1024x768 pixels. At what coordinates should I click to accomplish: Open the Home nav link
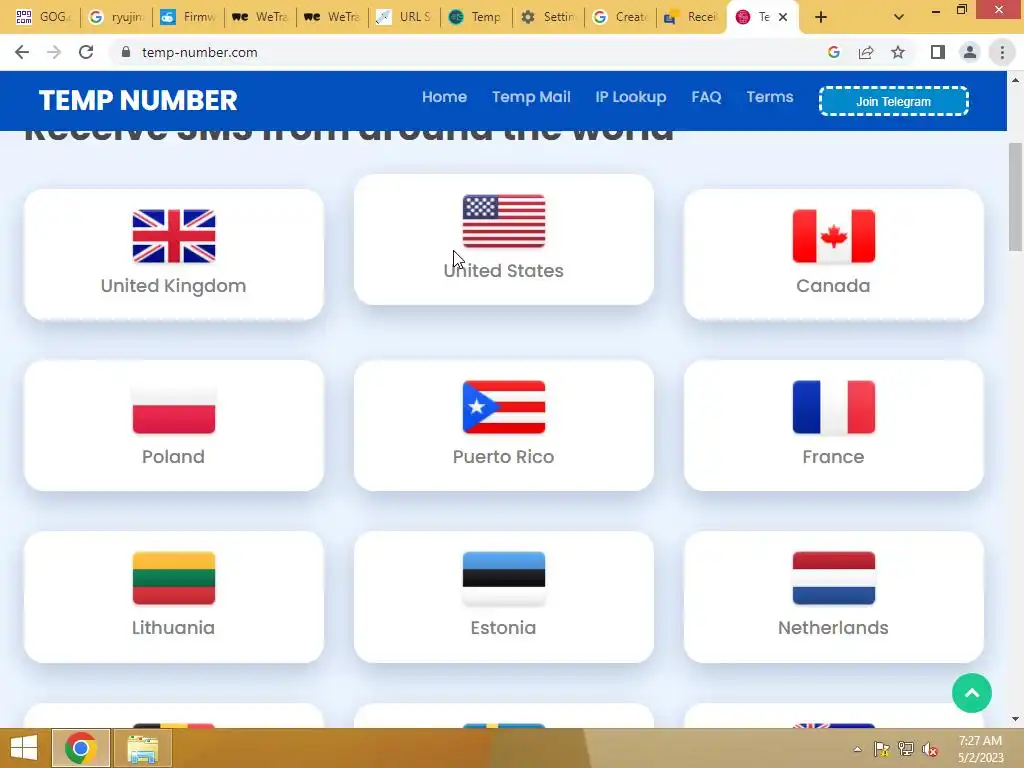point(444,97)
